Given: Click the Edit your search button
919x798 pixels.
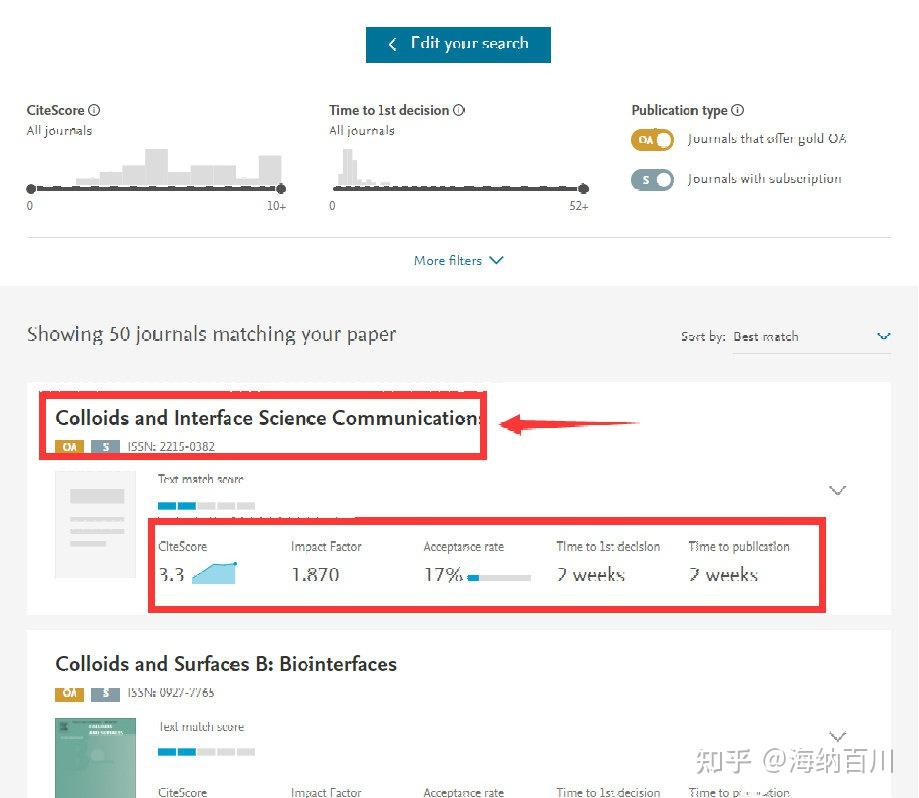Looking at the screenshot, I should pos(458,44).
